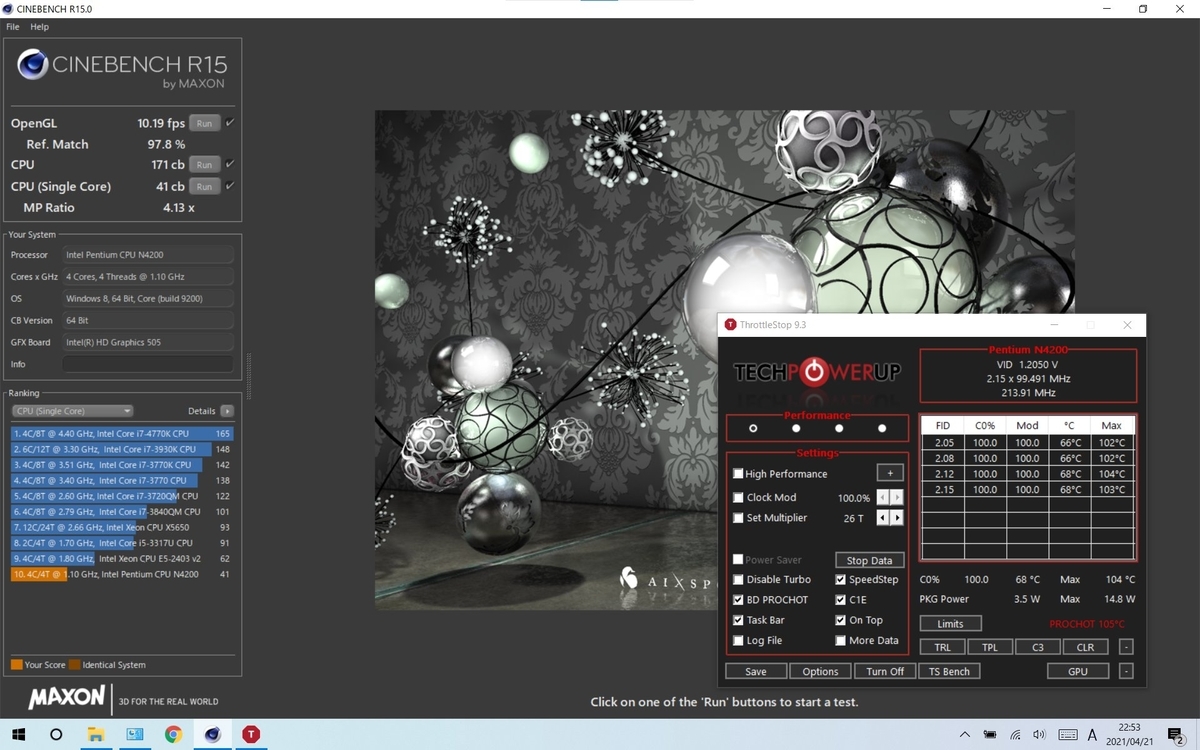Open File Explorer from the taskbar
The height and width of the screenshot is (750, 1200).
pyautogui.click(x=95, y=735)
